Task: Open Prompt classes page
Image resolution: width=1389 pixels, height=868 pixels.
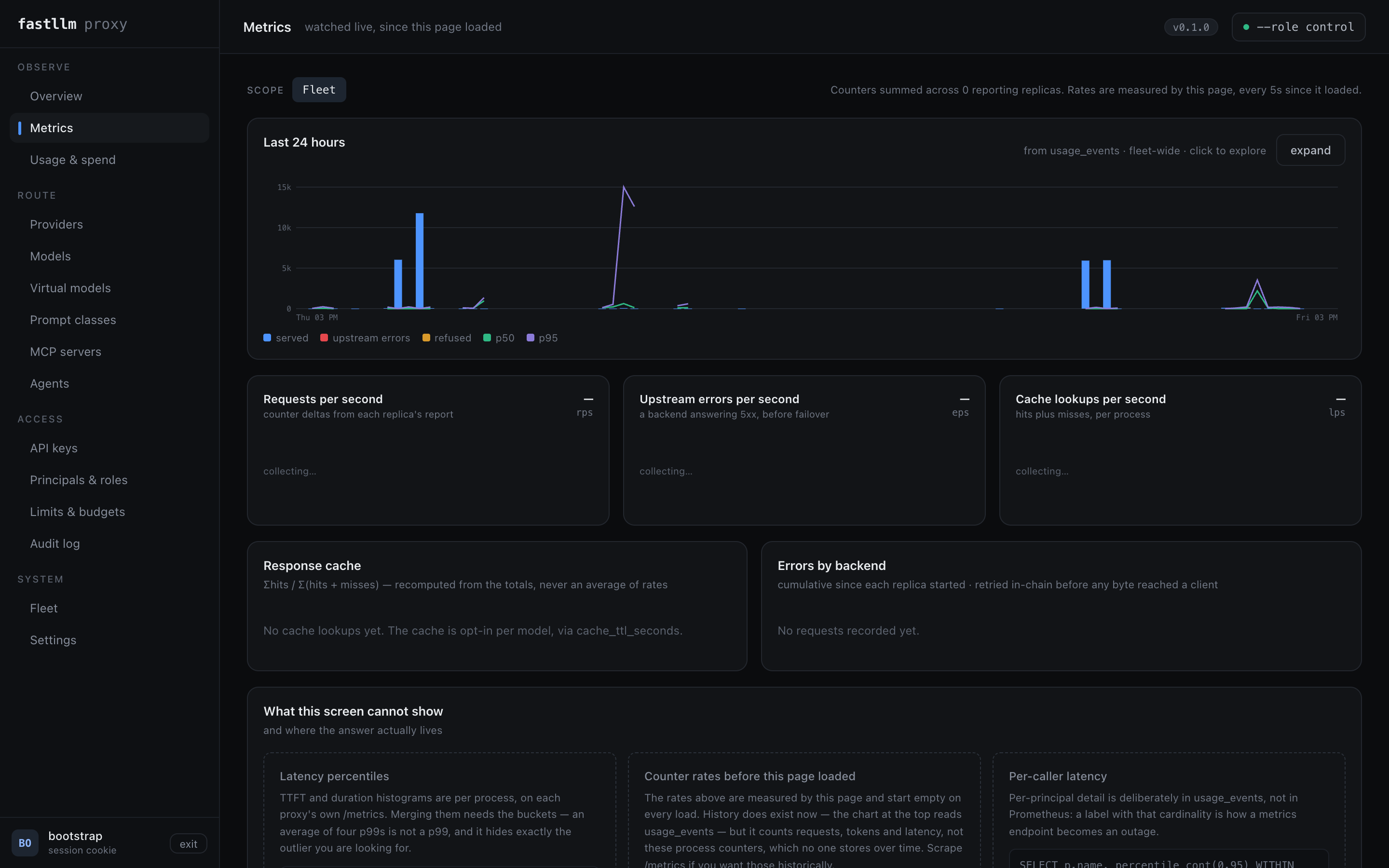Action: pos(109,320)
